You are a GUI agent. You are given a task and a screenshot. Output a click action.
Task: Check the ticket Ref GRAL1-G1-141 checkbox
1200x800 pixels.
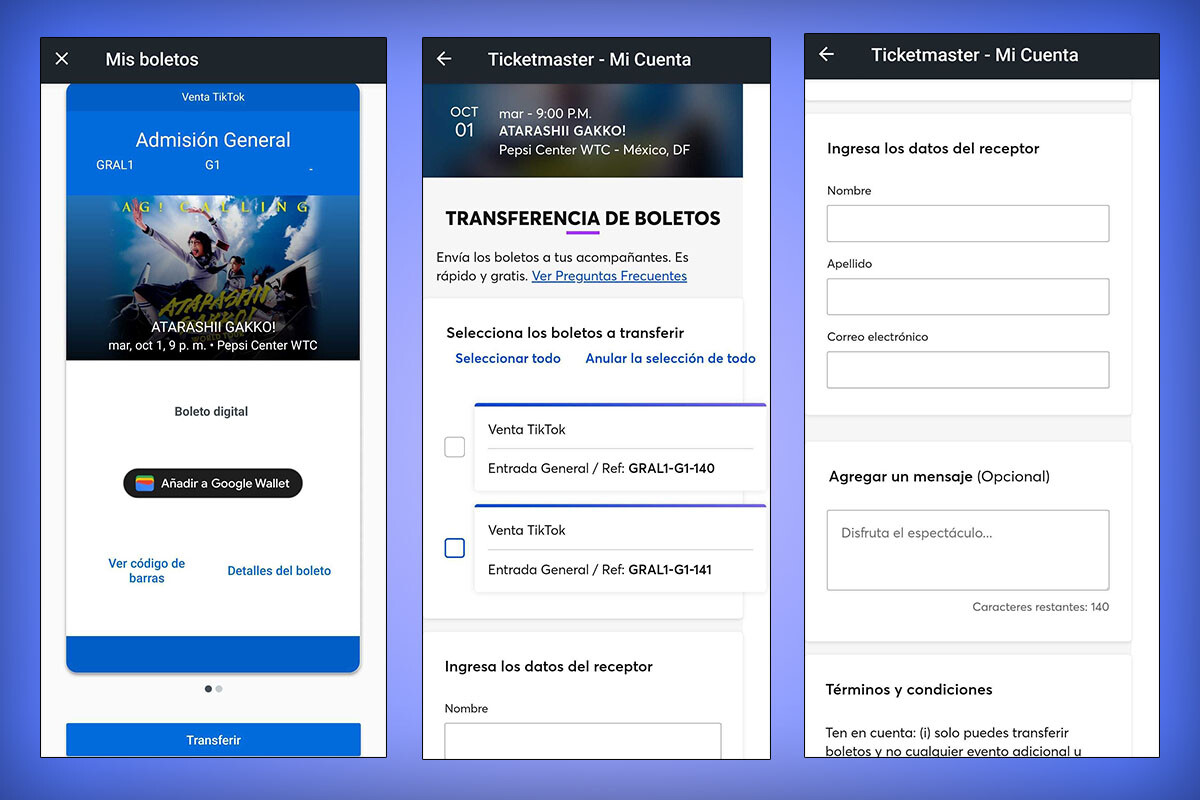[x=454, y=548]
